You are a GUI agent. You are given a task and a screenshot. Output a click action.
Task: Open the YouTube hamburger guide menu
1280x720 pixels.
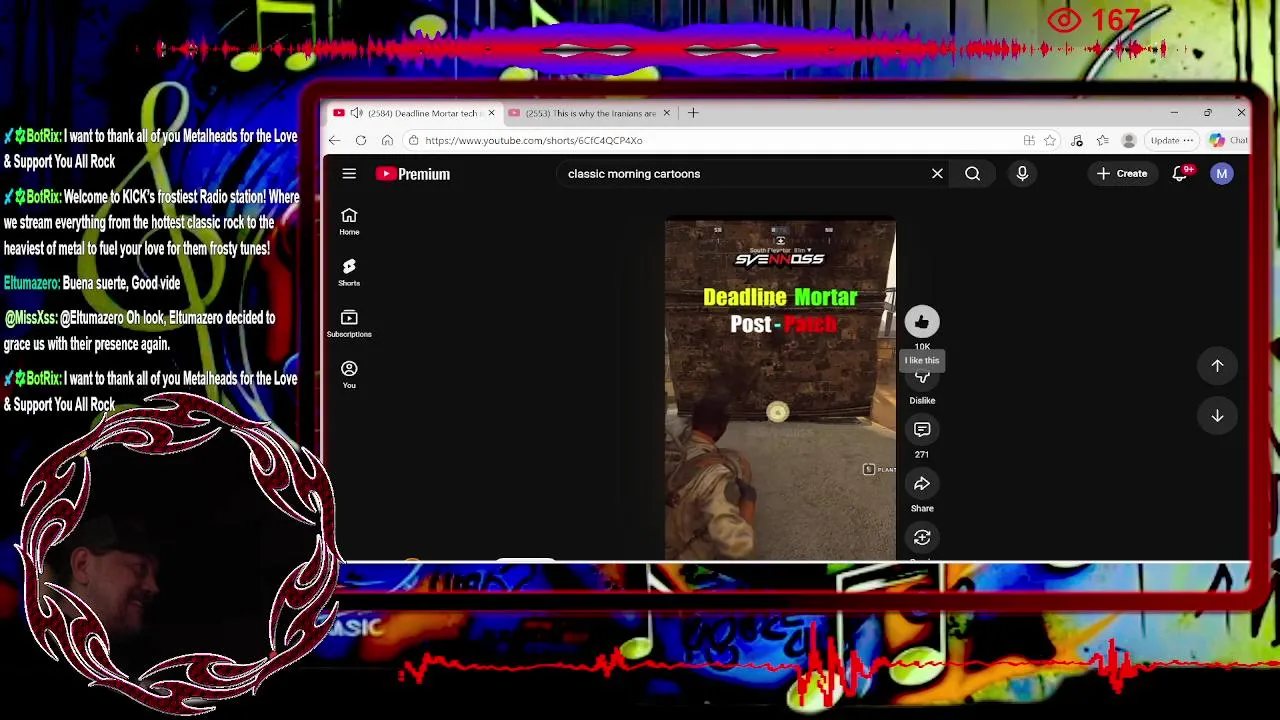349,174
